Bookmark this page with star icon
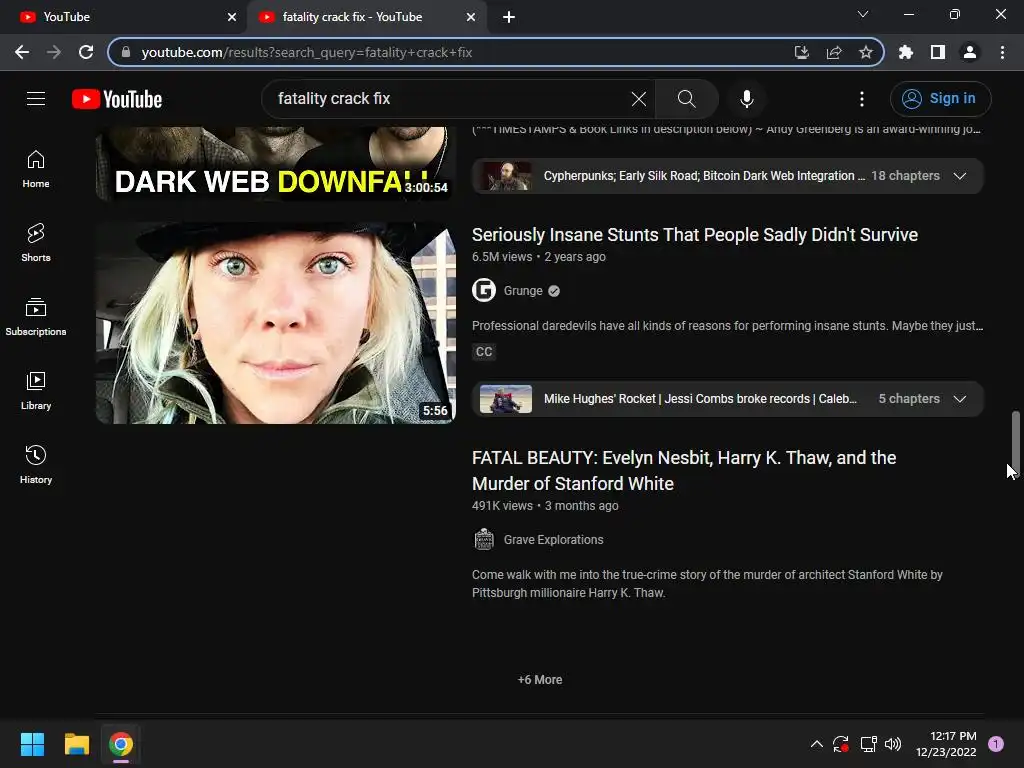This screenshot has height=768, width=1024. coord(866,52)
